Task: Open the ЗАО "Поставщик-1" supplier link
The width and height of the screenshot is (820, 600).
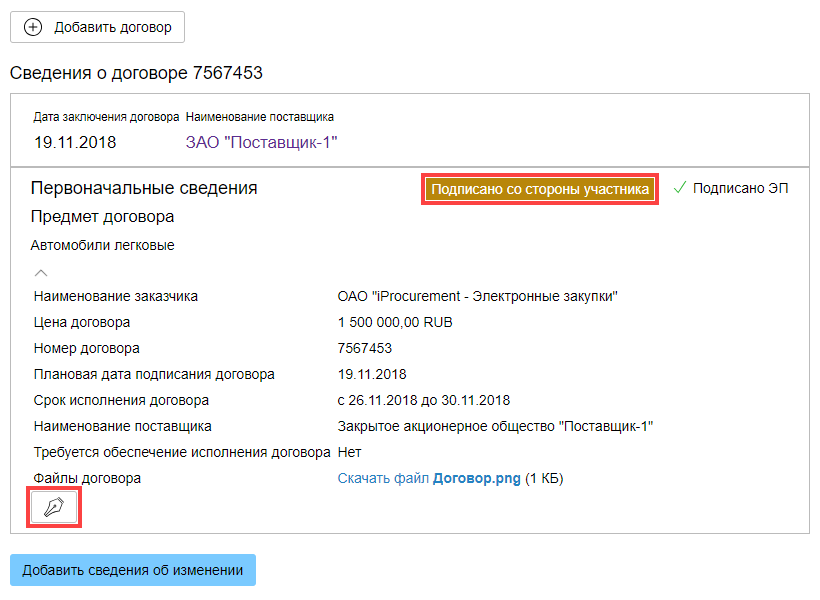Action: pos(261,142)
